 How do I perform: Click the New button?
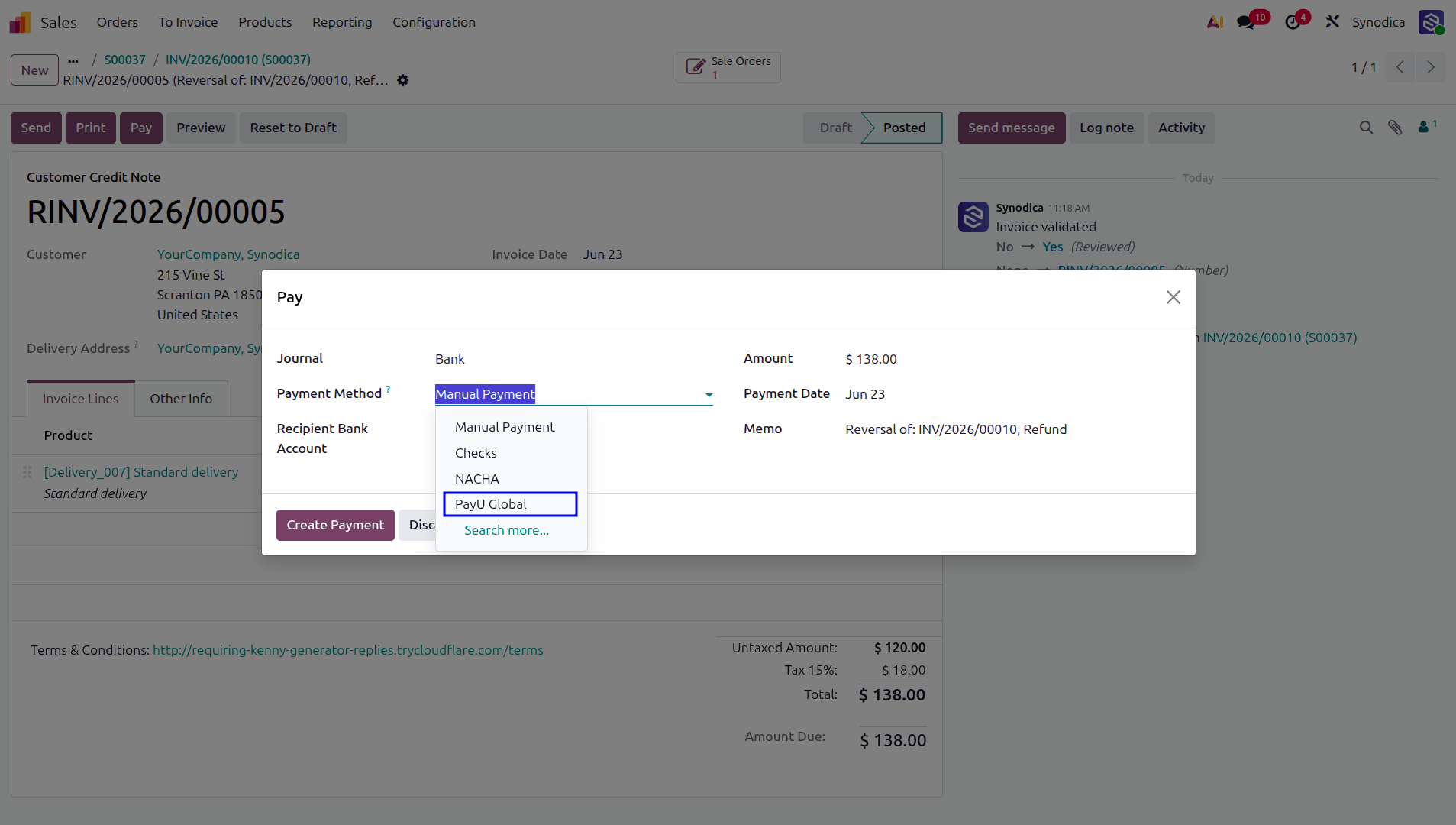tap(34, 70)
